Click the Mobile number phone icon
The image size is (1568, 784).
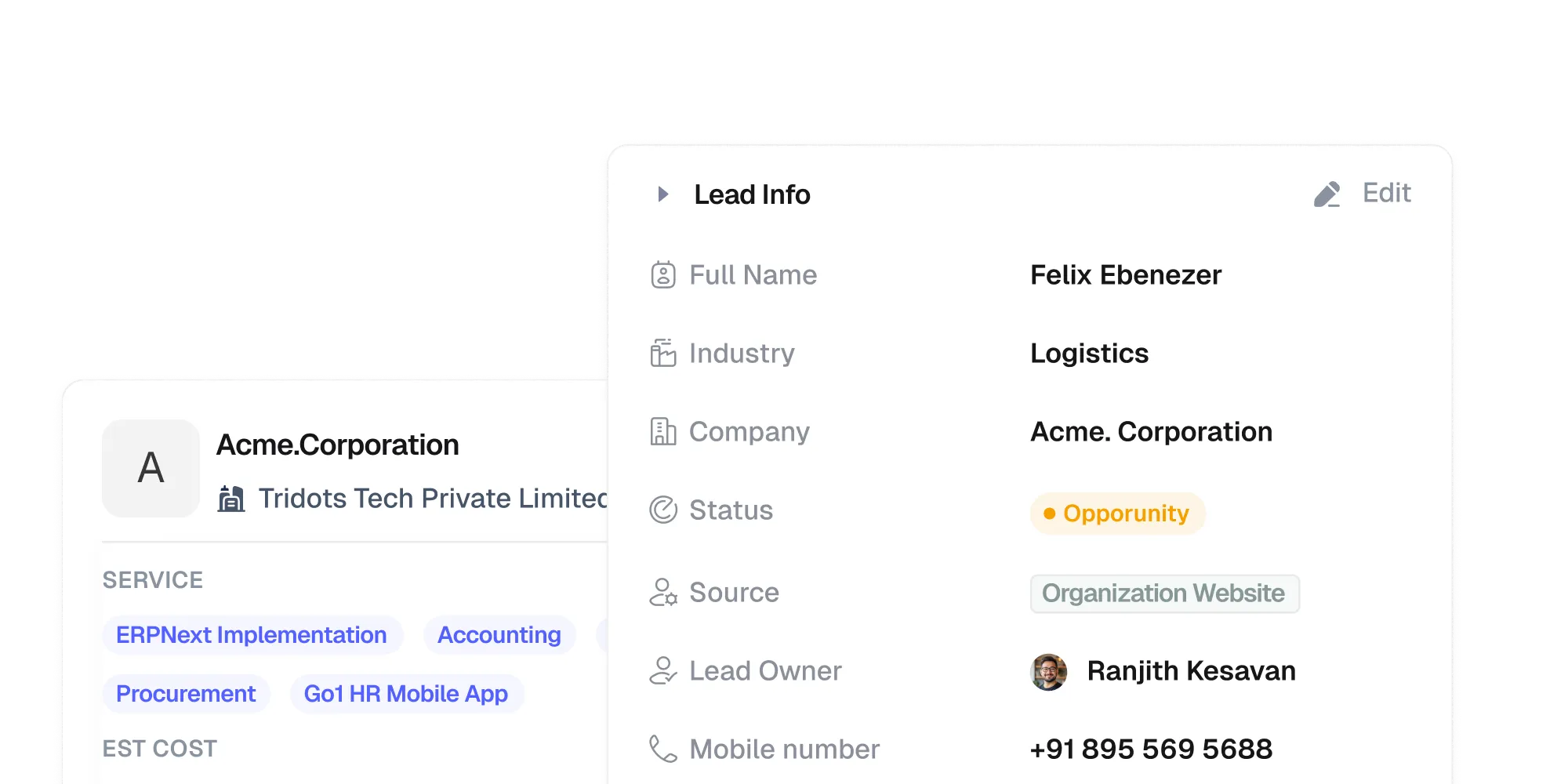point(663,749)
